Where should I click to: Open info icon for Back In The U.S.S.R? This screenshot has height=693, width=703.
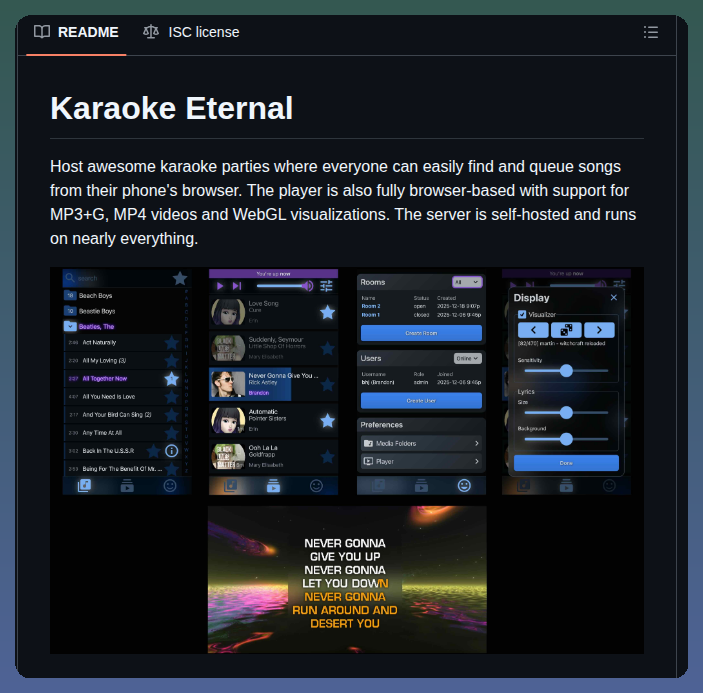tap(172, 451)
